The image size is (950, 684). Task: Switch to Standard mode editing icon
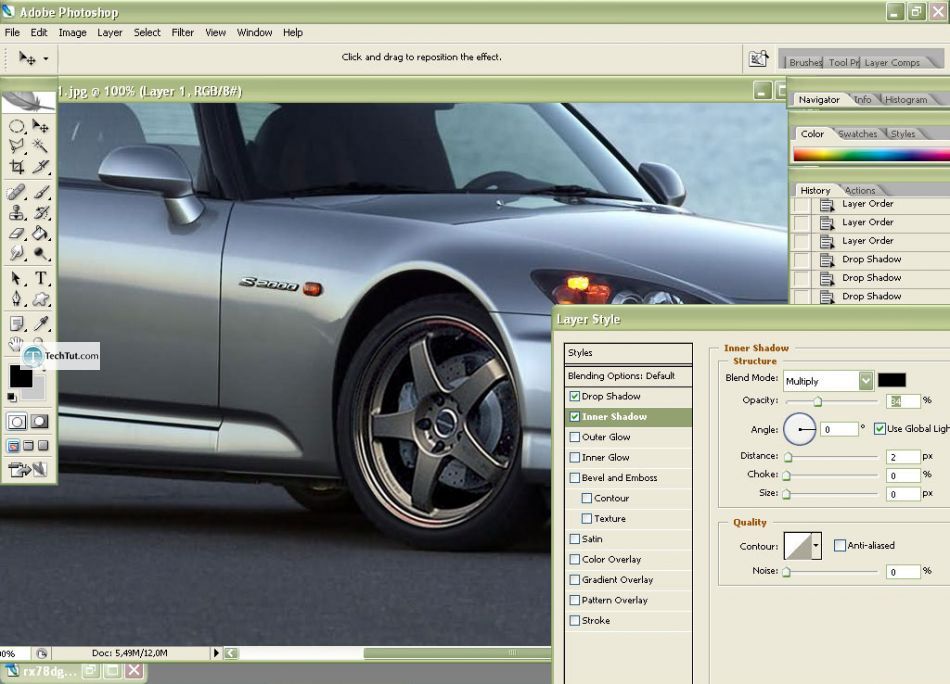coord(17,422)
